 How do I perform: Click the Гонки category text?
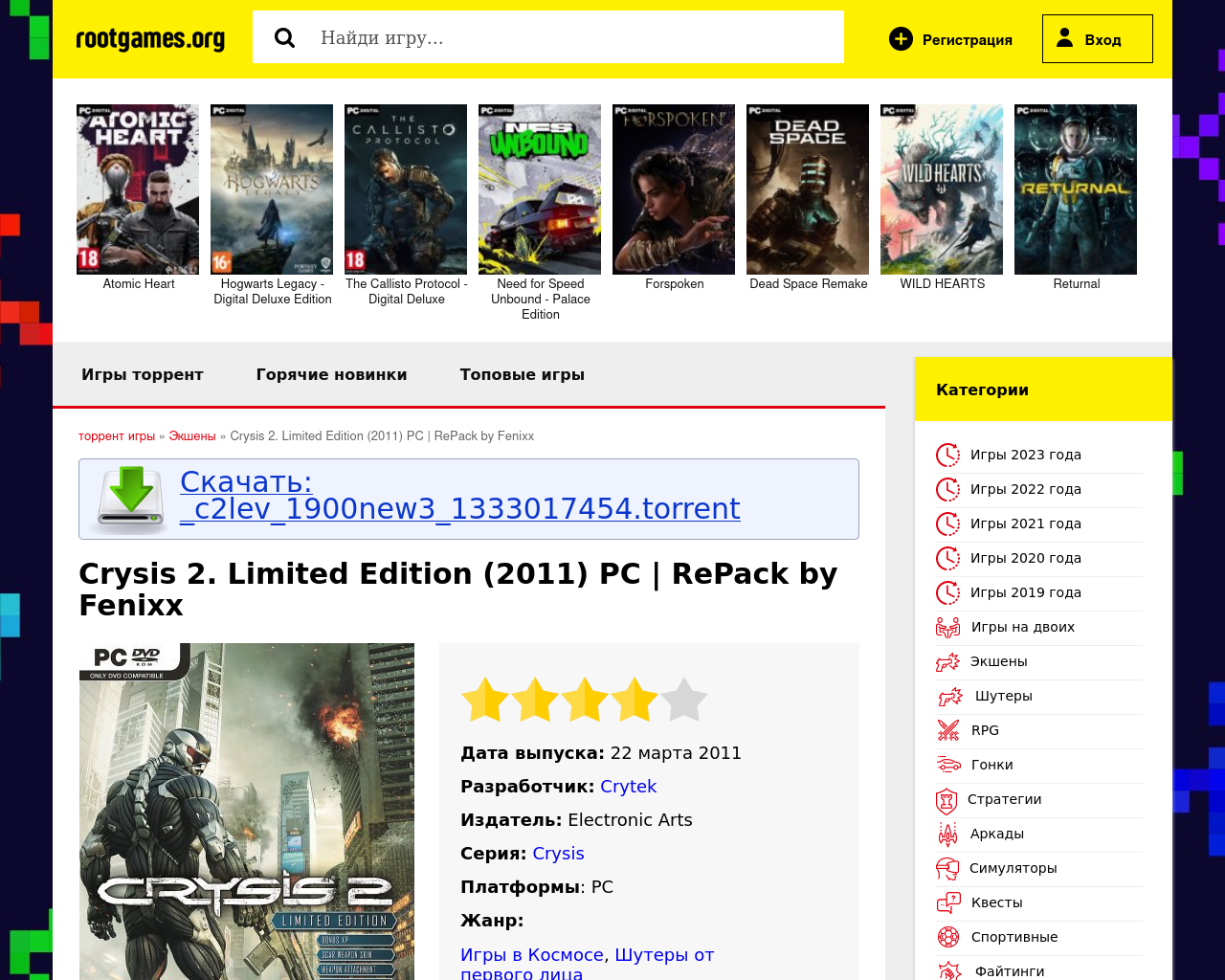[x=992, y=765]
